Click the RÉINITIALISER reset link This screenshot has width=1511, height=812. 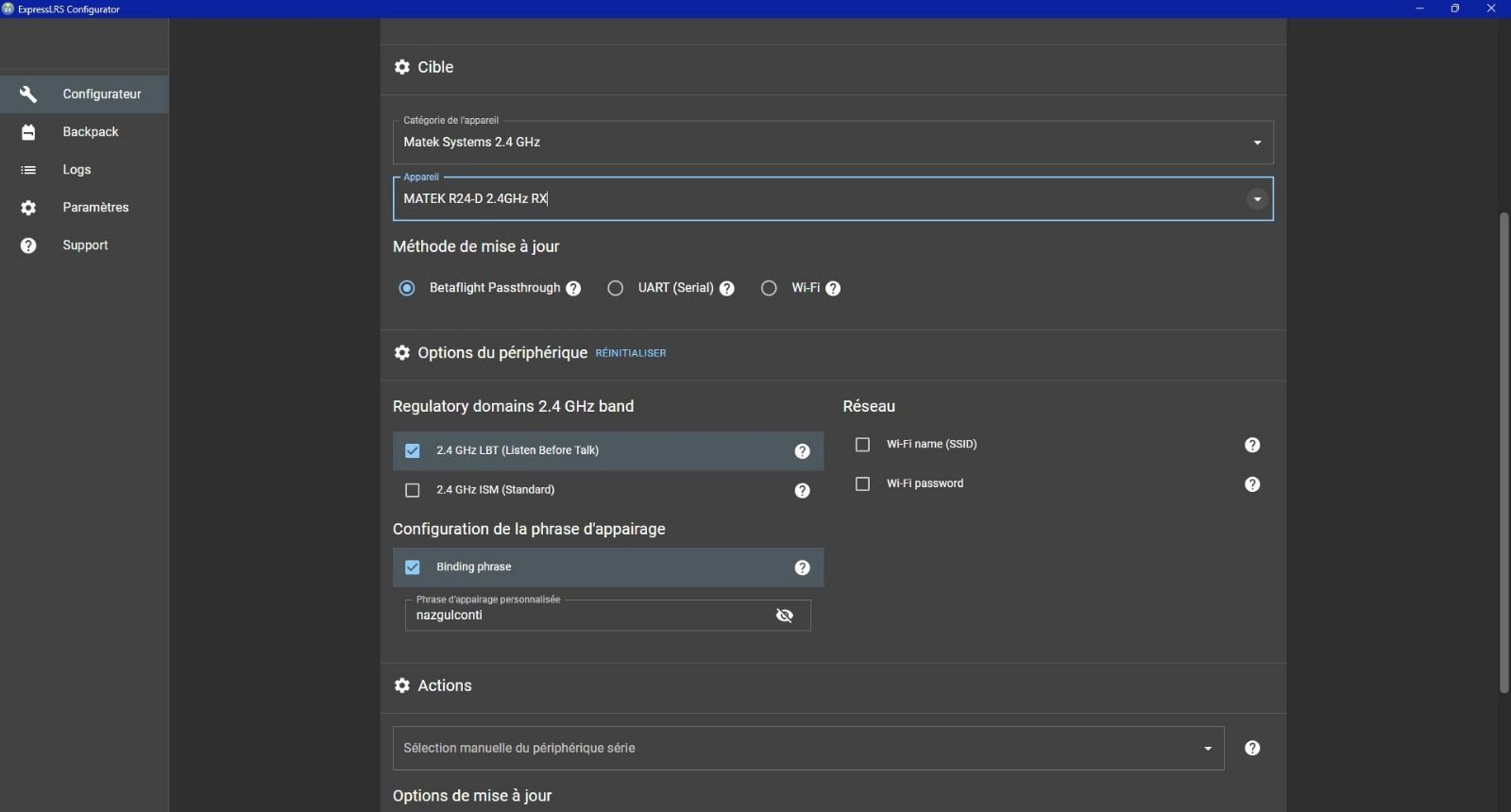coord(631,353)
